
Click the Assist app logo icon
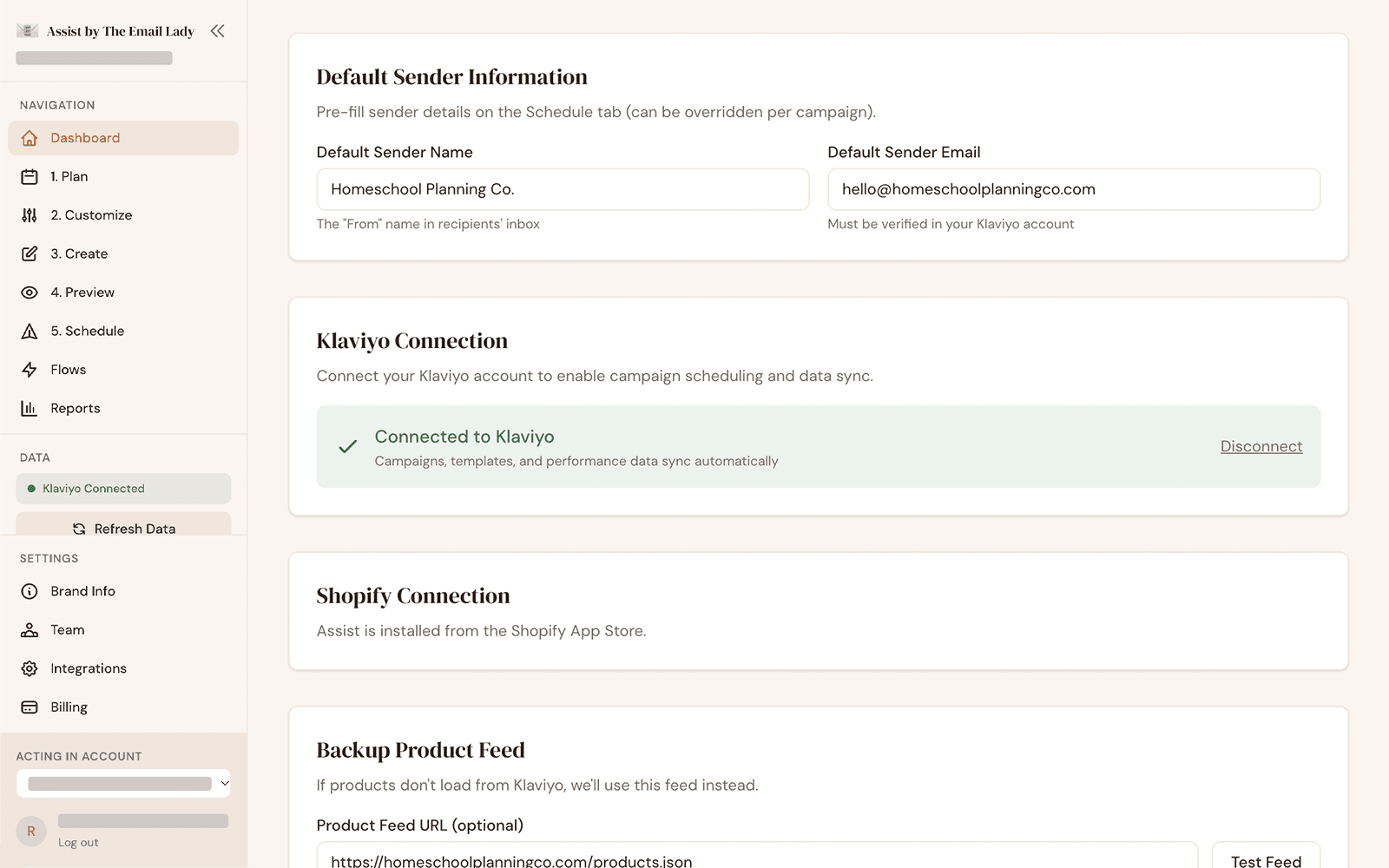click(27, 30)
